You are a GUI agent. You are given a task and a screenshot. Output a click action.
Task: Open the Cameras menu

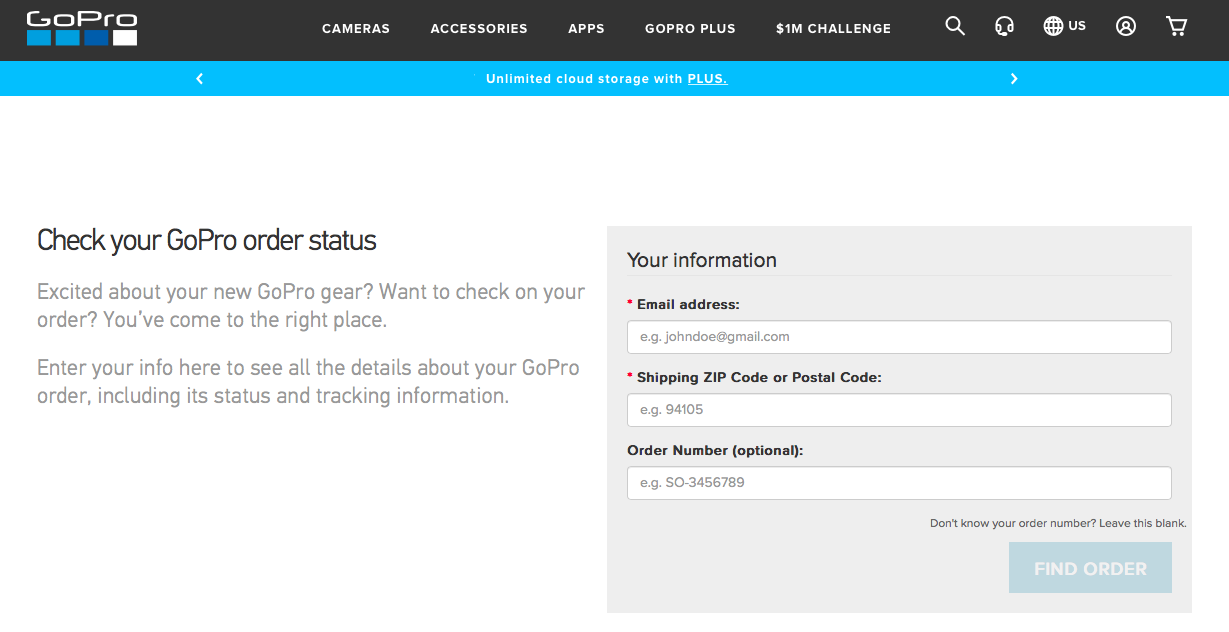(x=356, y=28)
